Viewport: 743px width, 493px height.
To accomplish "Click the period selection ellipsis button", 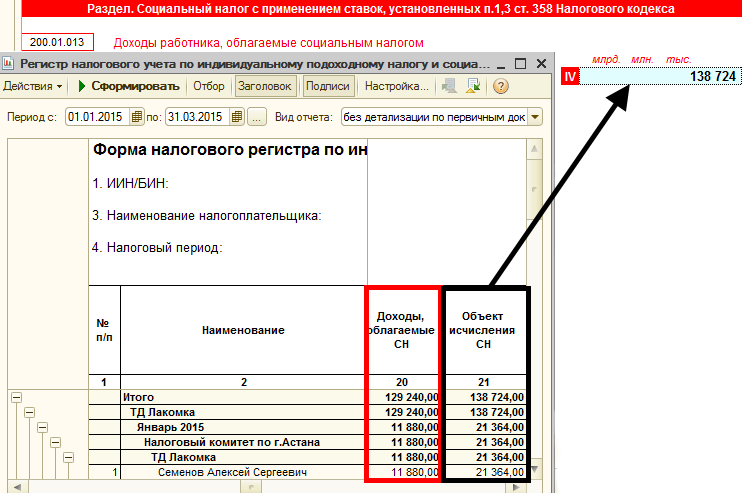I will [x=256, y=117].
